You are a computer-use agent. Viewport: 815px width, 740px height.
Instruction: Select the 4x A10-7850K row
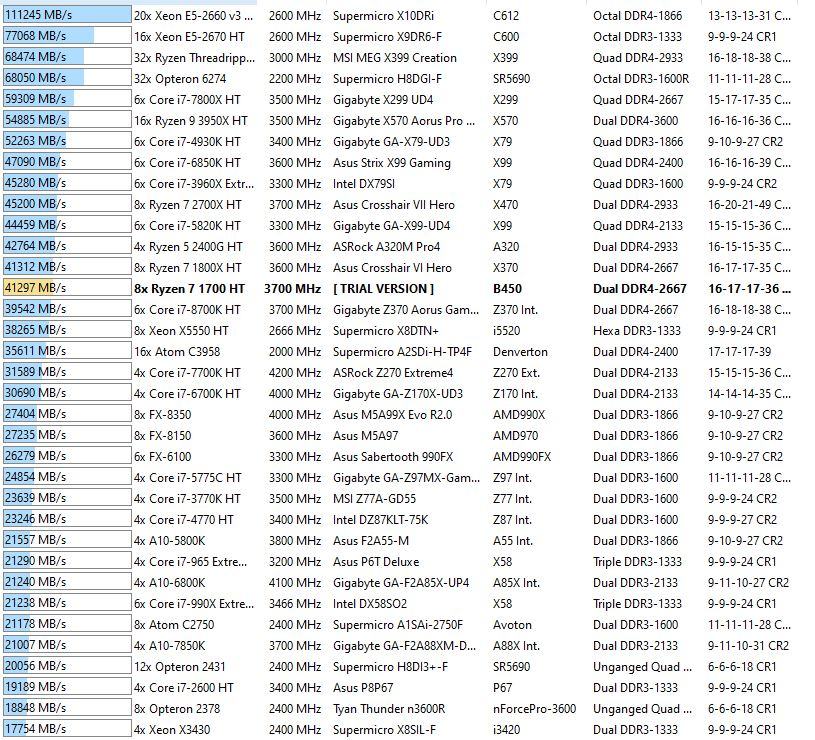point(397,645)
